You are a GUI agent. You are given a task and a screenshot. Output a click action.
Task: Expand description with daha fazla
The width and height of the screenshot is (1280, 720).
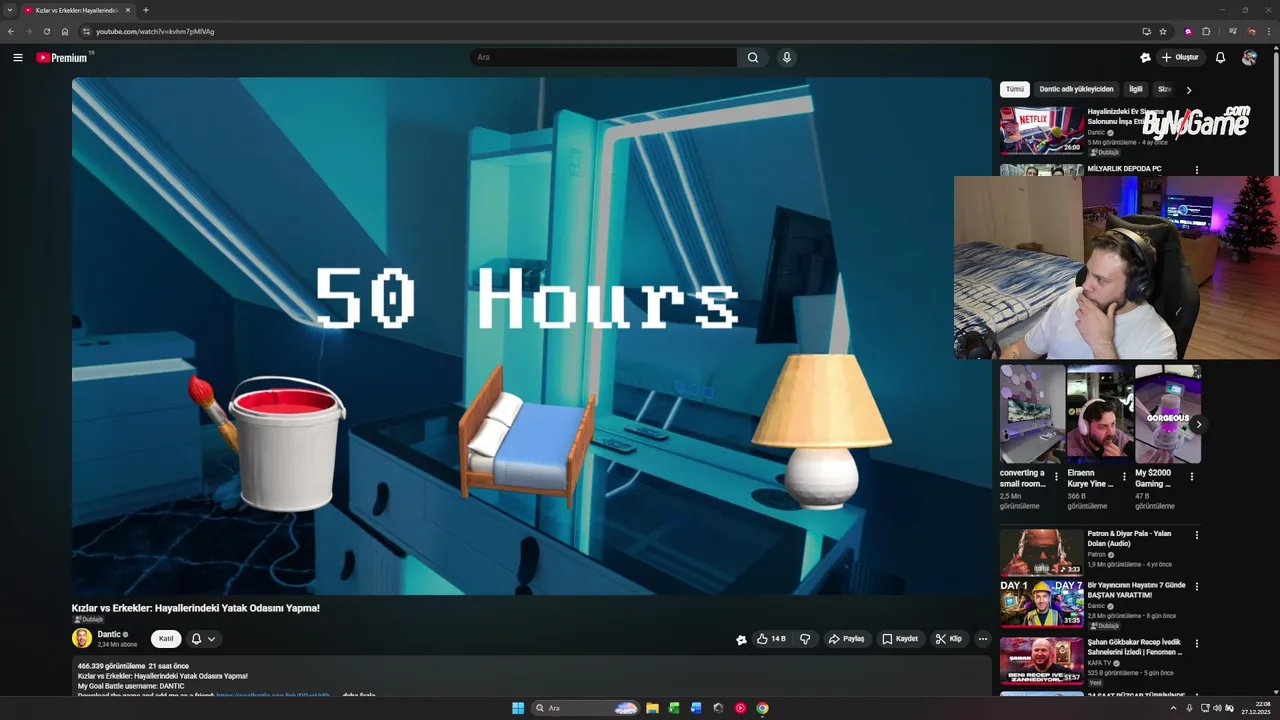tap(359, 694)
